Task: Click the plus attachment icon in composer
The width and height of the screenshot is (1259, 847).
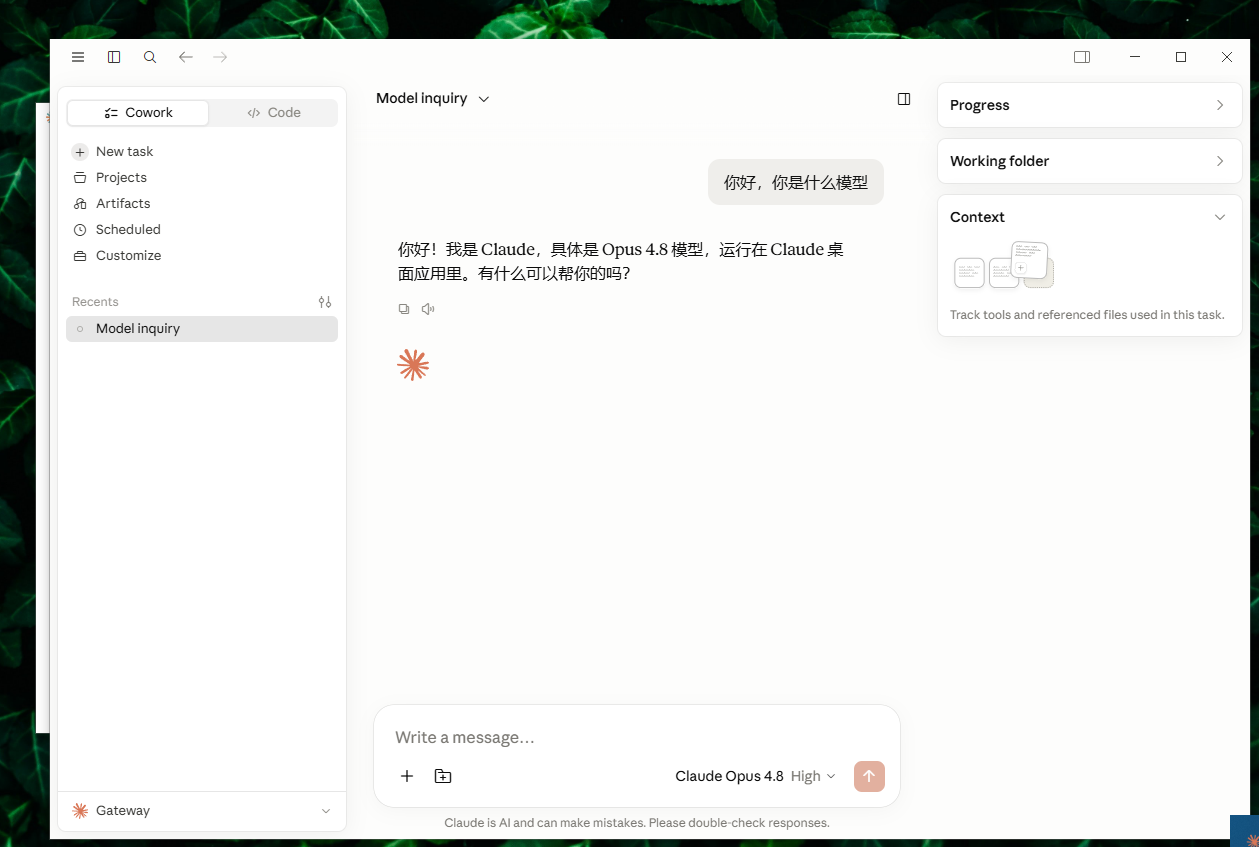Action: click(x=407, y=776)
